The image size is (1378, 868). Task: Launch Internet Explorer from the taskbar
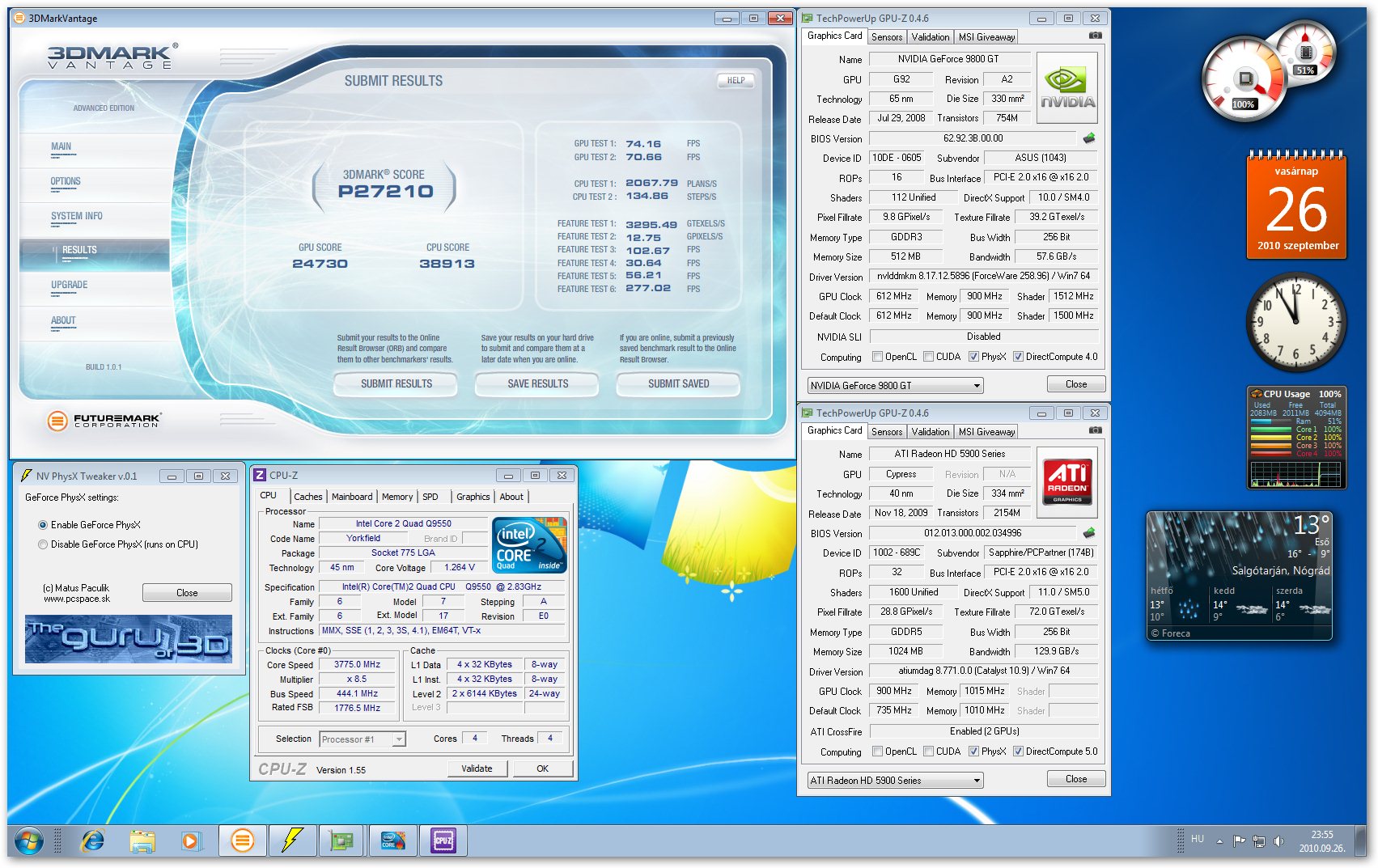(93, 841)
